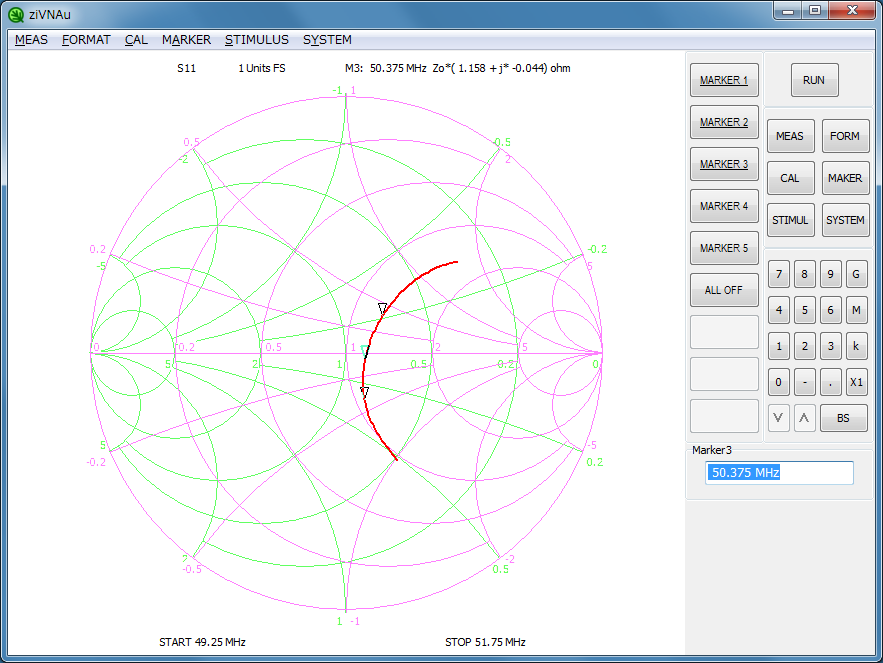Click the STIMUL panel button

[x=790, y=220]
